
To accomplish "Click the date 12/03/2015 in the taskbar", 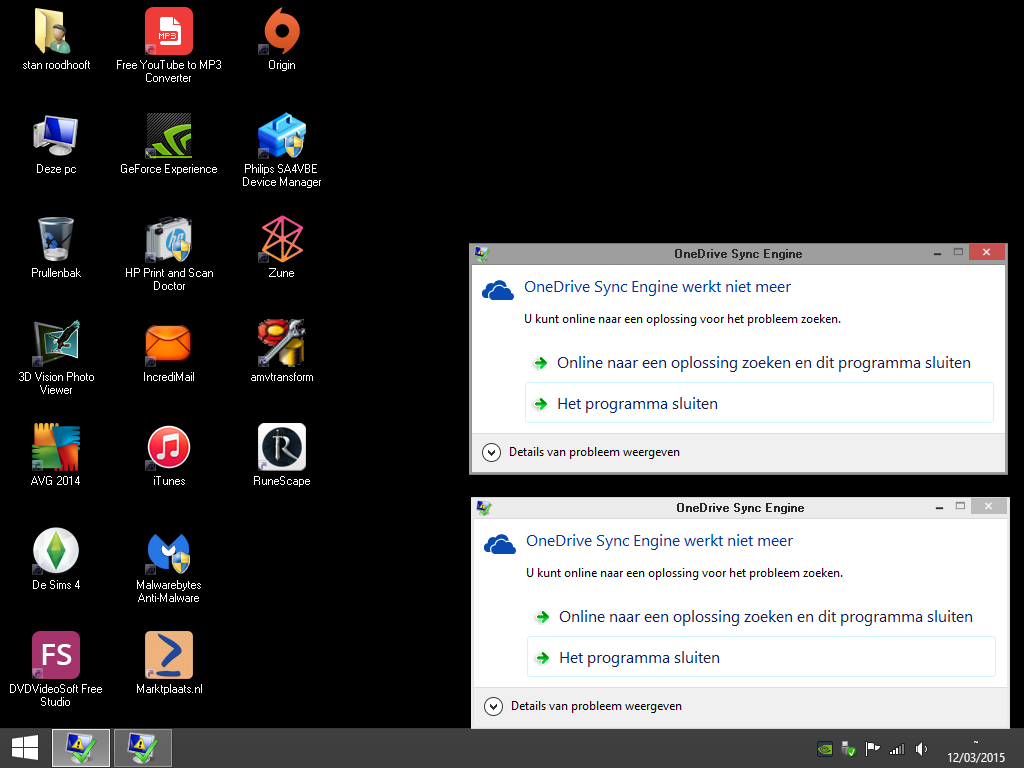I will tap(976, 758).
